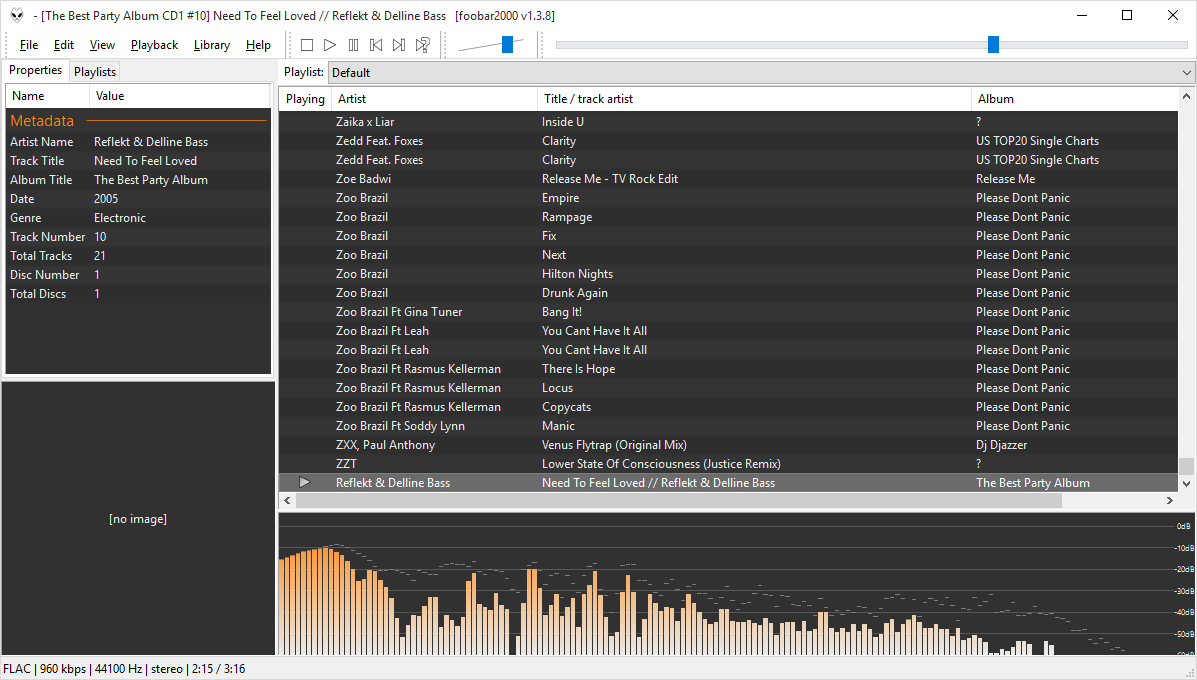Click the Total Tracks value 21
Viewport: 1197px width, 680px height.
click(x=100, y=256)
